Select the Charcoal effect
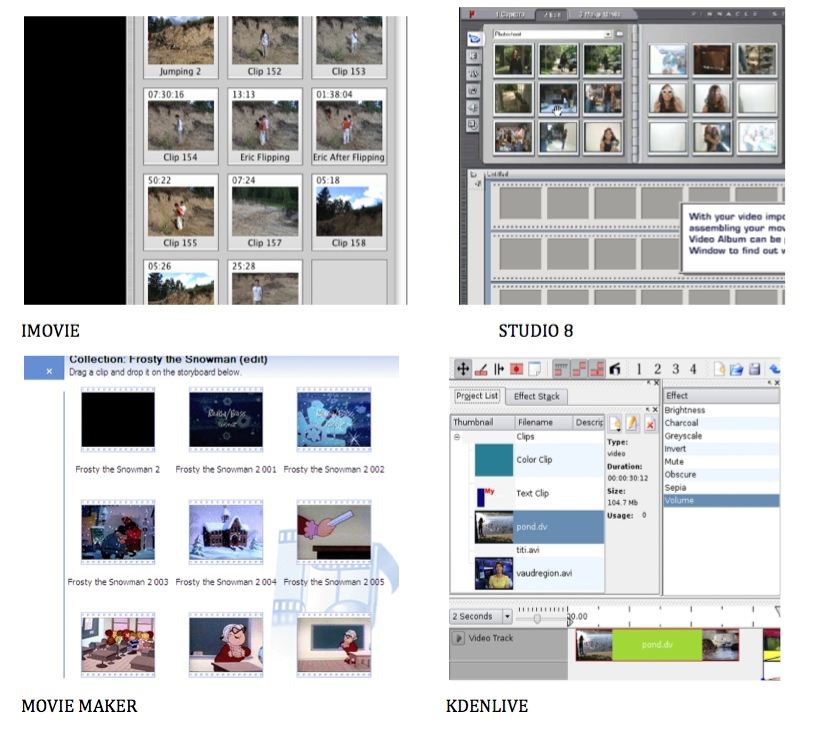Screen dimensions: 822x729 click(x=721, y=423)
